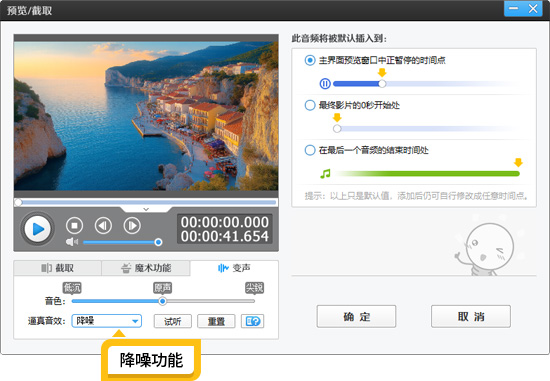
Task: Switch to the 魔术功能 tab
Action: pos(146,268)
